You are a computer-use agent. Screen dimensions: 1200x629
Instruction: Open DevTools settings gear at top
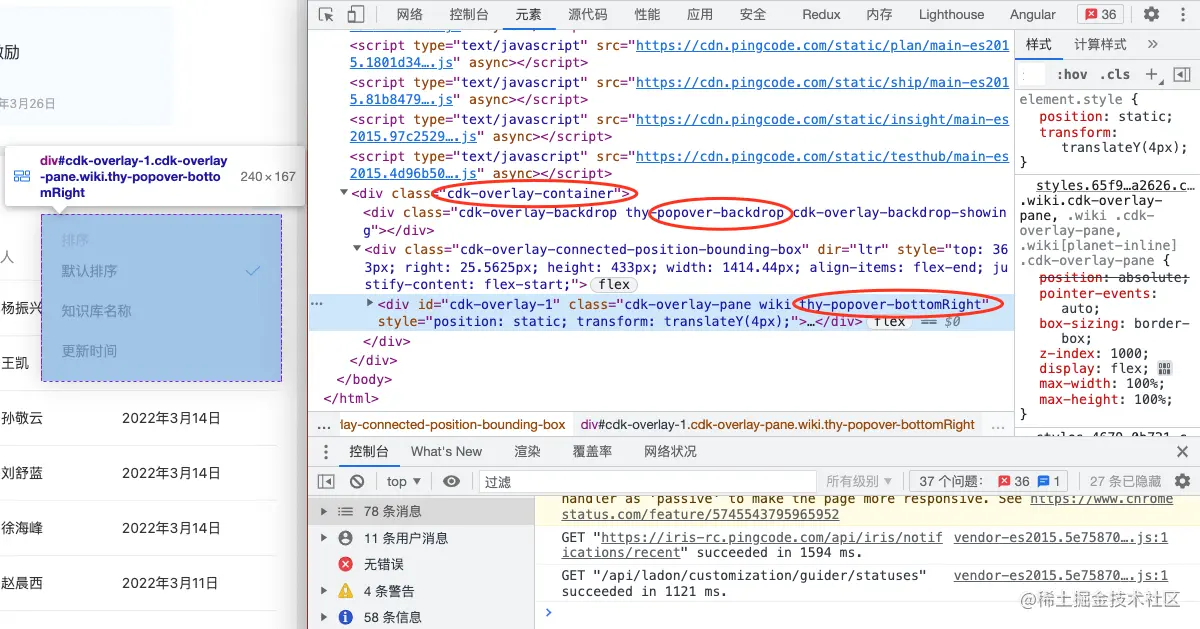[x=1151, y=14]
